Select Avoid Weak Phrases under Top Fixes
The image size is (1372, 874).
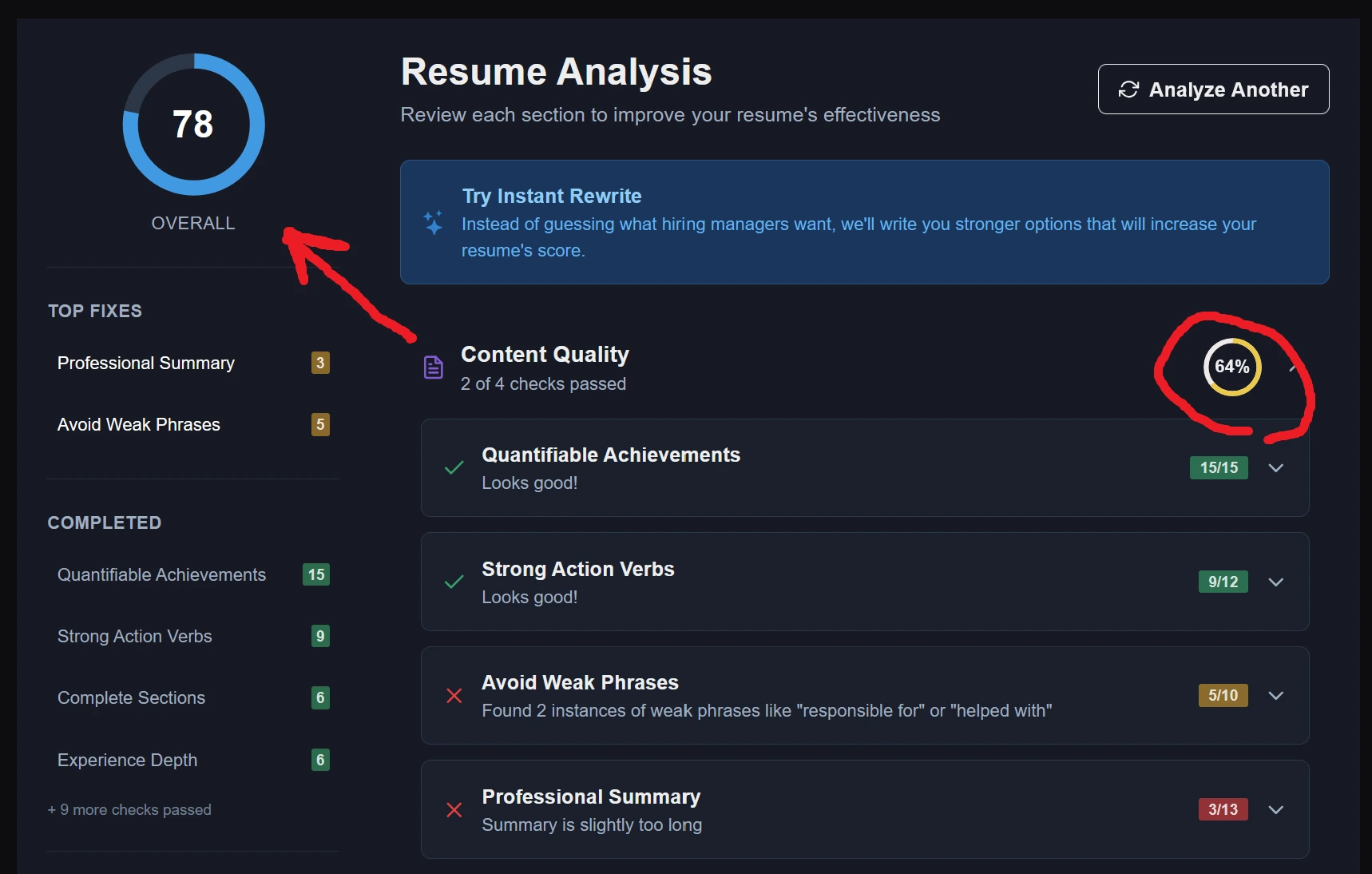click(138, 424)
